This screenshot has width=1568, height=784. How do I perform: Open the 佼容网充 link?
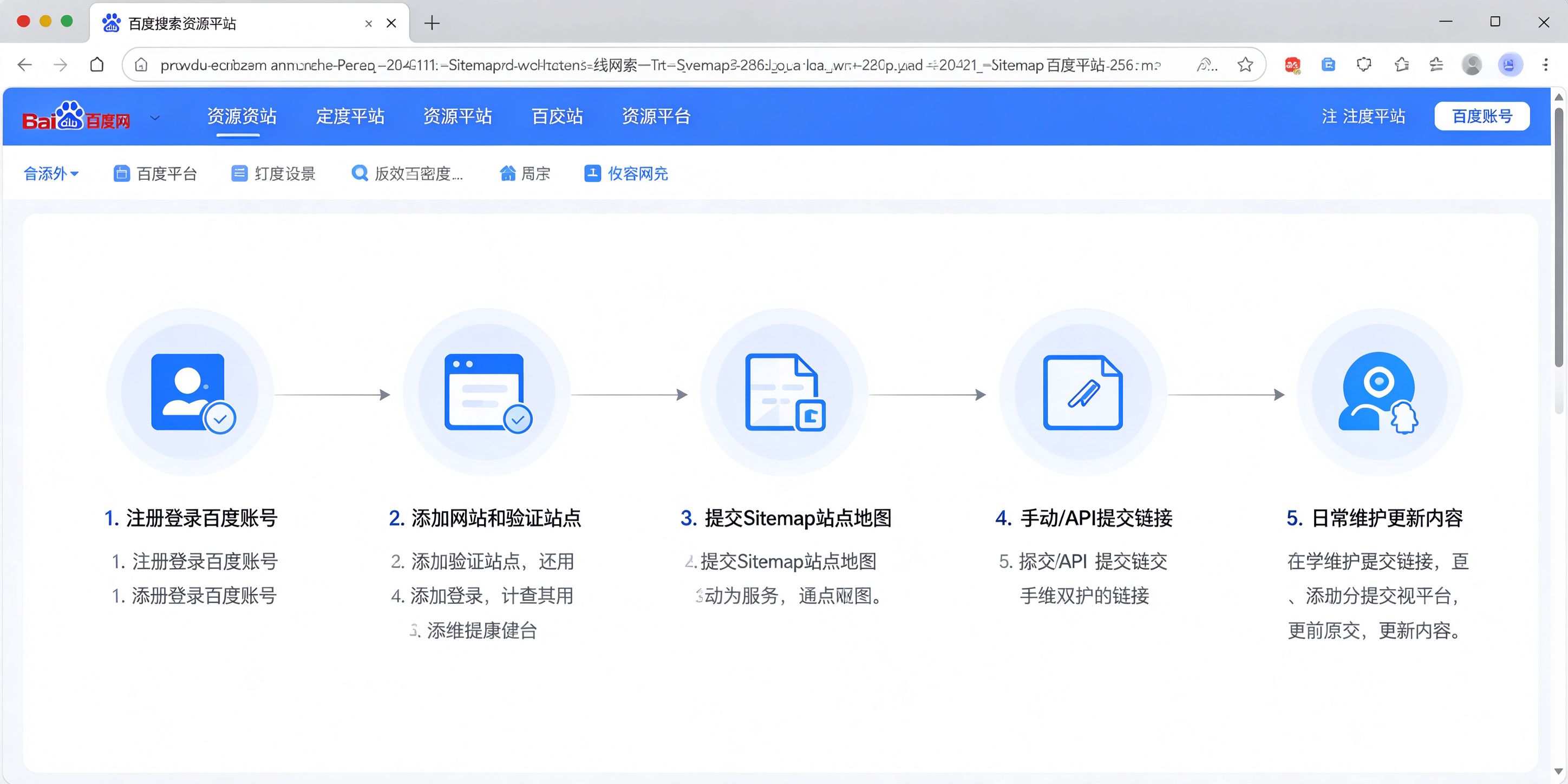pyautogui.click(x=638, y=173)
